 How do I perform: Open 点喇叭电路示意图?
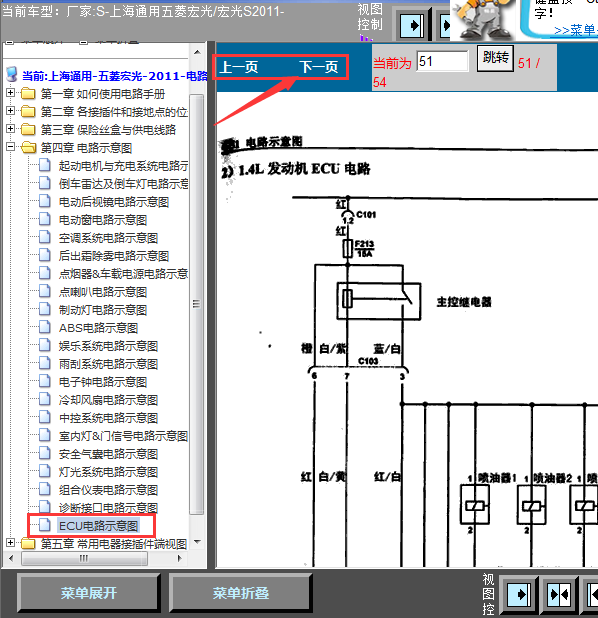(x=103, y=292)
